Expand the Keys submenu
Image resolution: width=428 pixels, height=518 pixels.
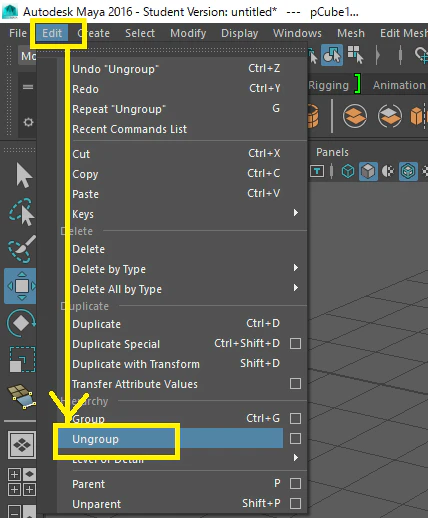tap(296, 213)
